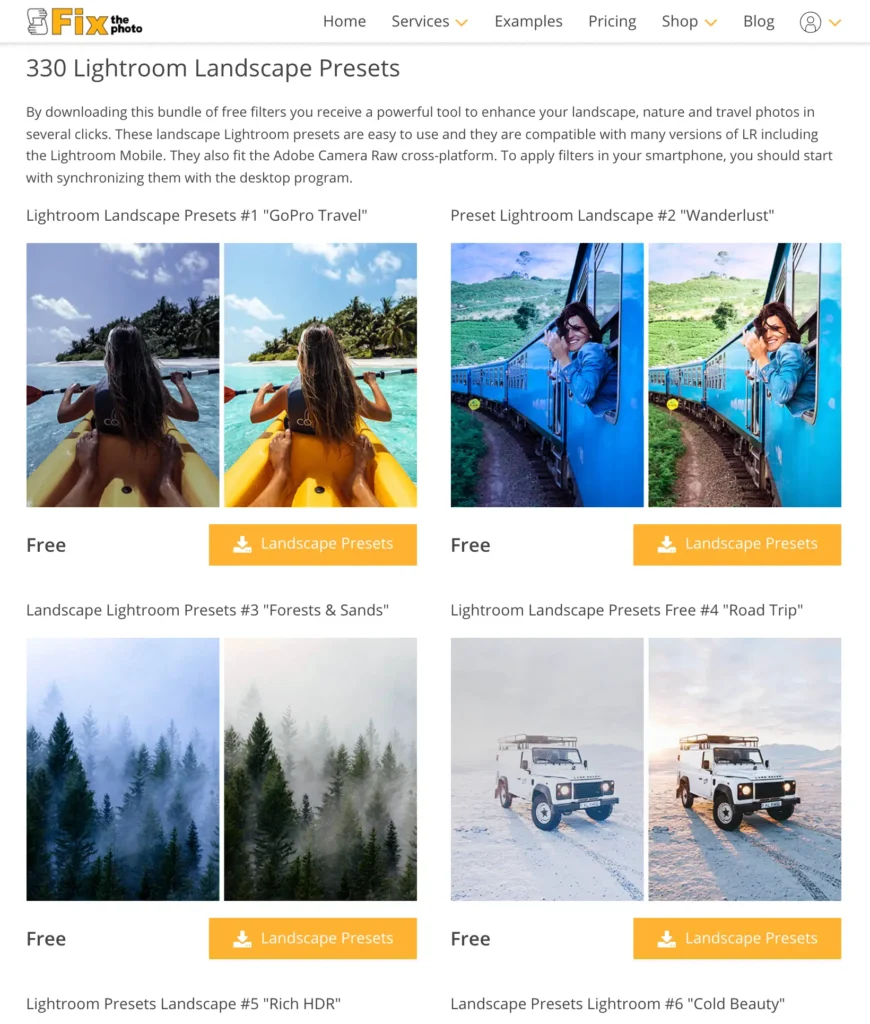
Task: Expand the Shop dropdown arrow
Action: point(711,23)
